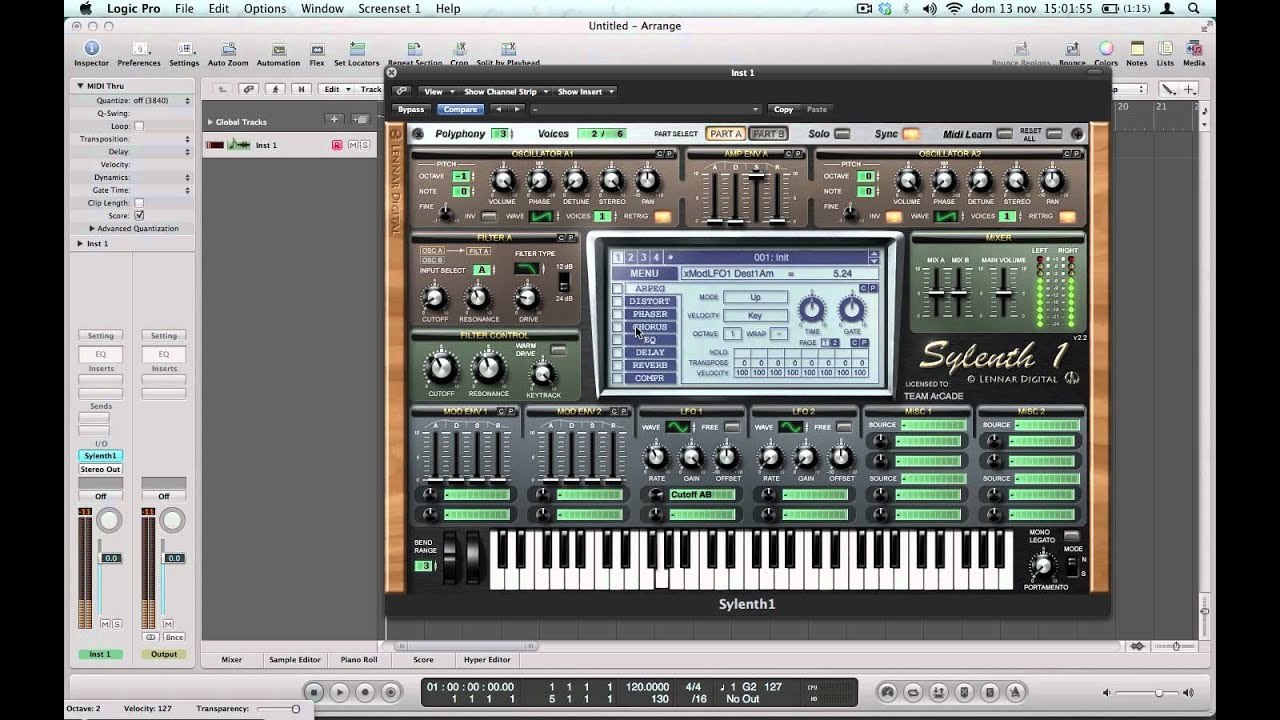
Task: Click the Wi-Fi status icon
Action: click(953, 8)
